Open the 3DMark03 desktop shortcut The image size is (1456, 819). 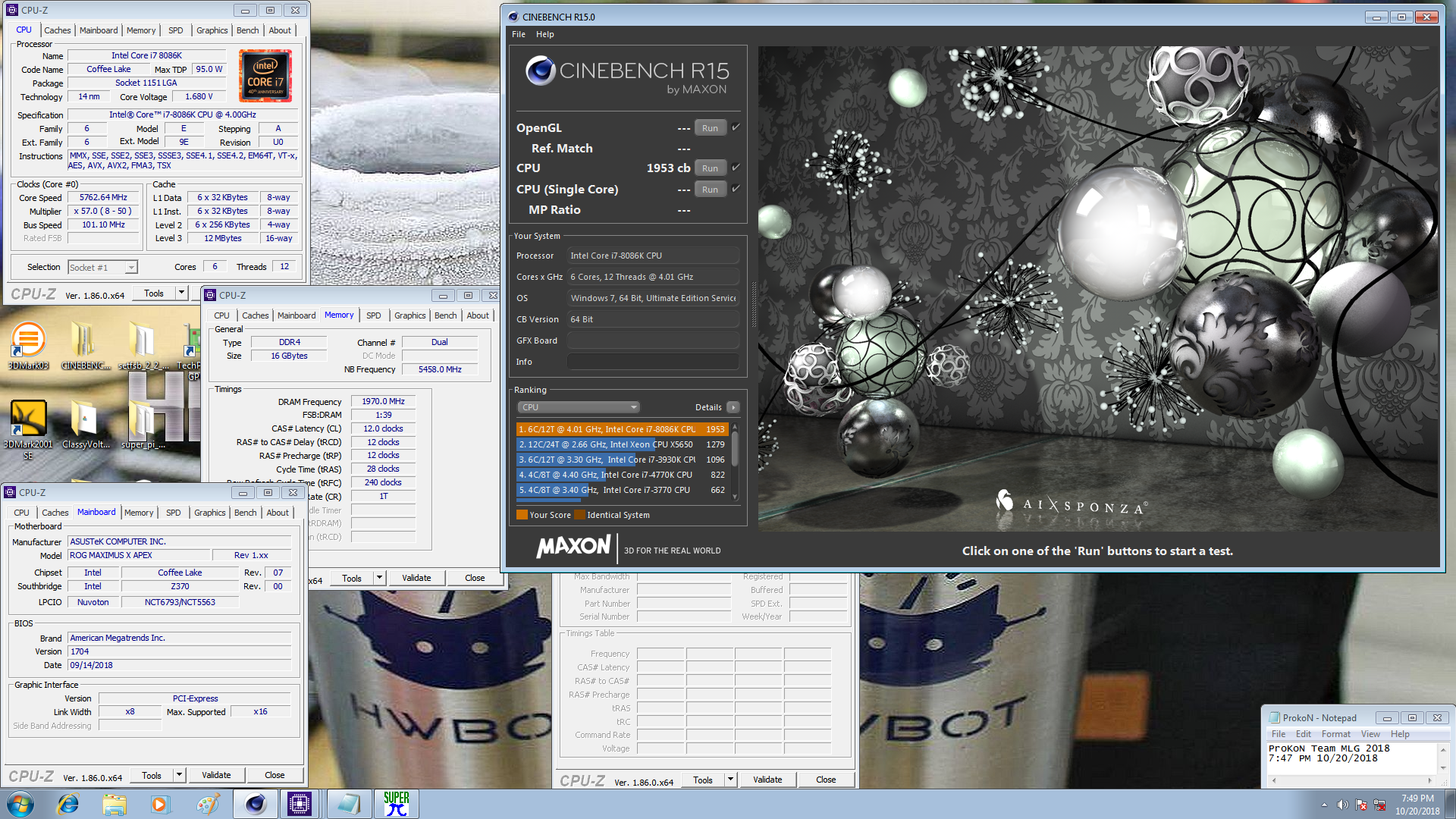pyautogui.click(x=28, y=346)
